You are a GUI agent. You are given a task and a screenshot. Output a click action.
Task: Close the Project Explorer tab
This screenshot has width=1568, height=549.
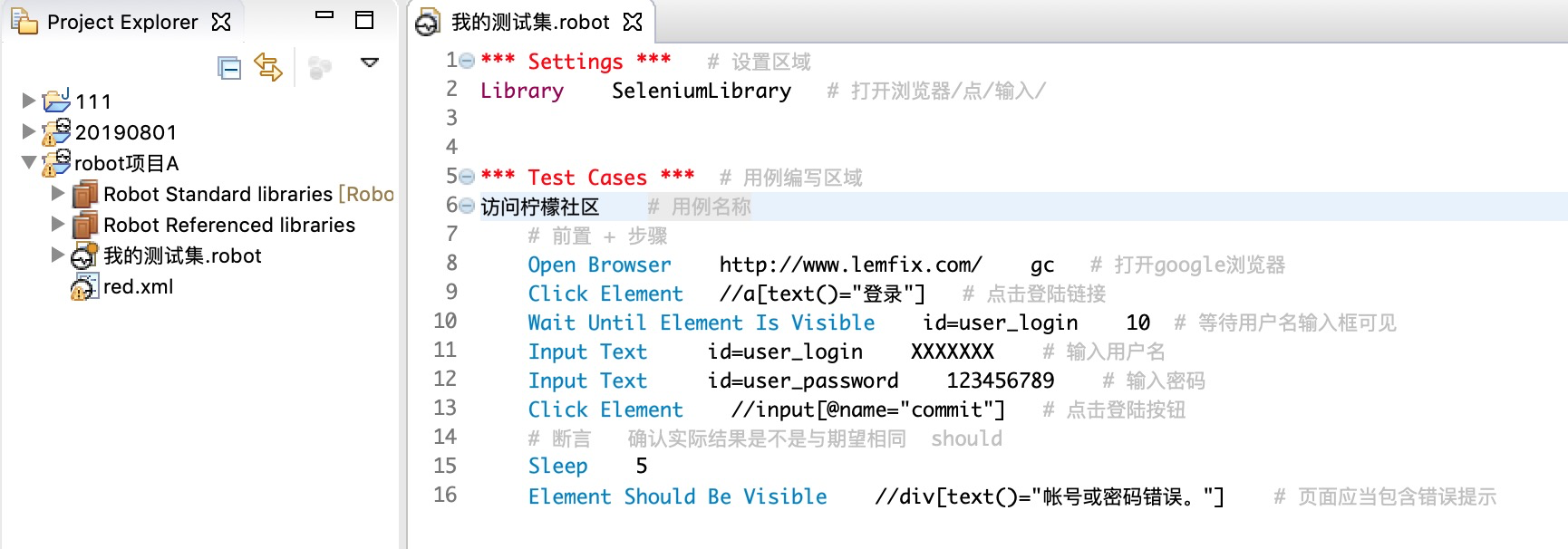(221, 22)
